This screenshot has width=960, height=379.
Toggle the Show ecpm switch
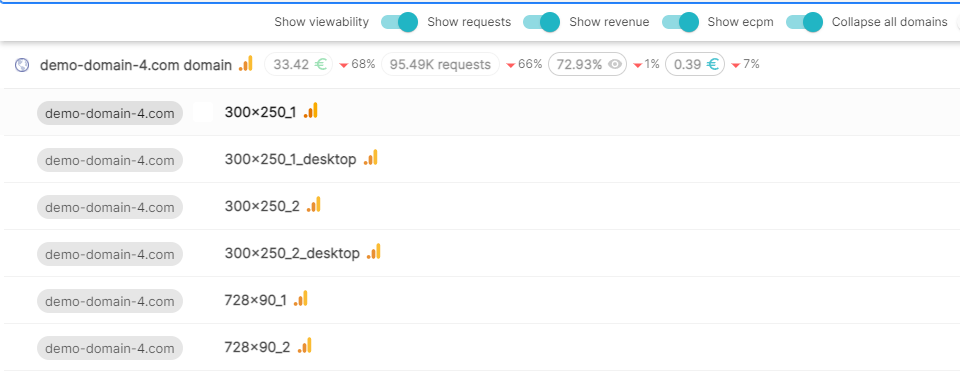[804, 22]
